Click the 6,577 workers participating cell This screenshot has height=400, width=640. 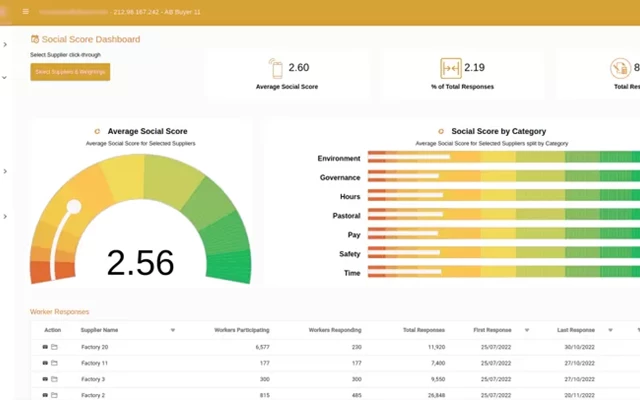point(262,347)
